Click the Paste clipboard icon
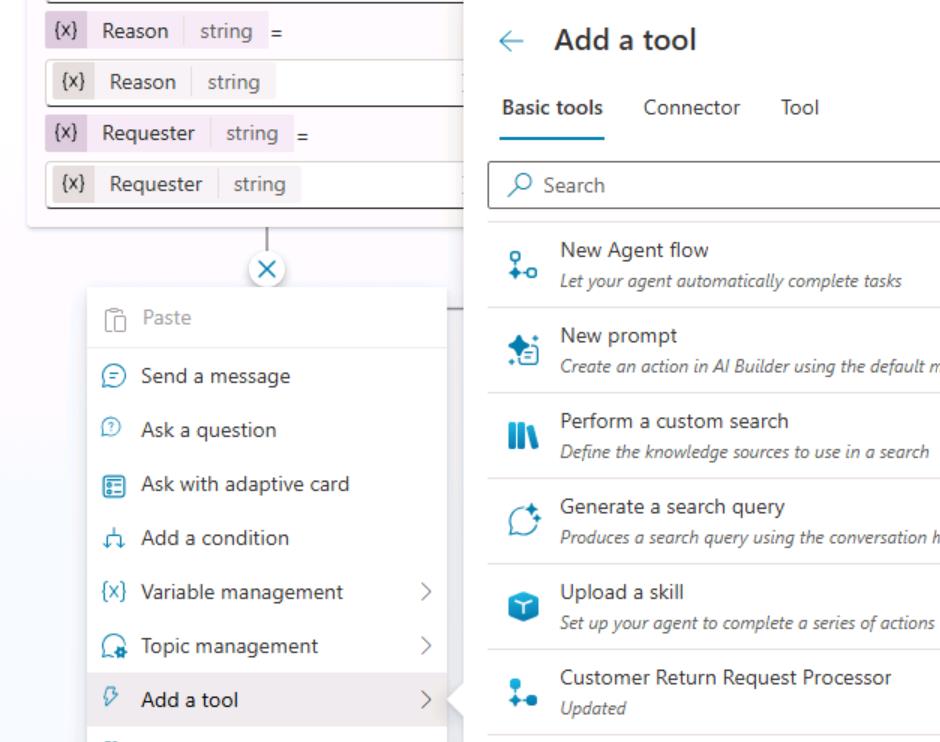940x742 pixels. pyautogui.click(x=115, y=319)
